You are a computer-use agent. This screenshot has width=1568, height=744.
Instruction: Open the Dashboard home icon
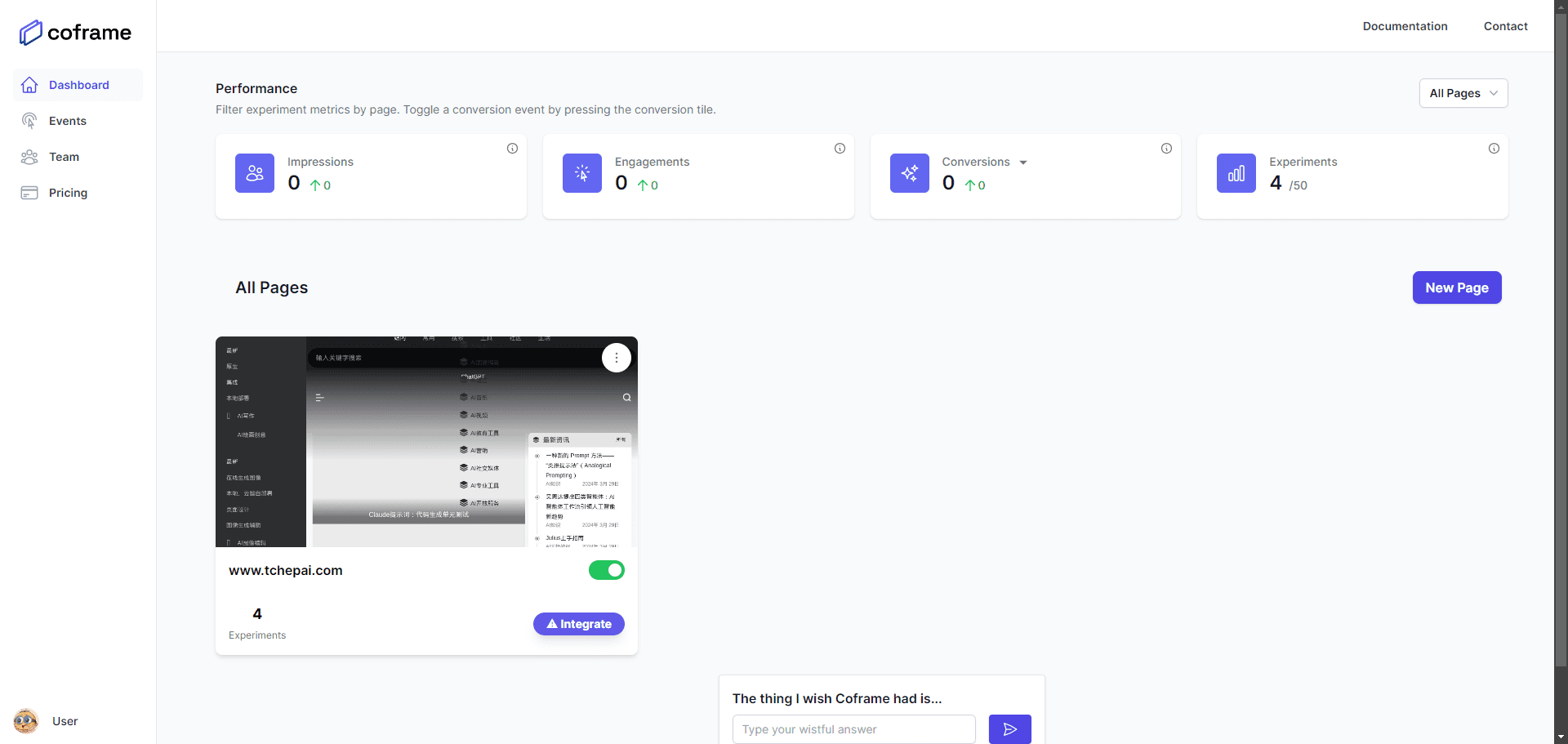coord(29,85)
